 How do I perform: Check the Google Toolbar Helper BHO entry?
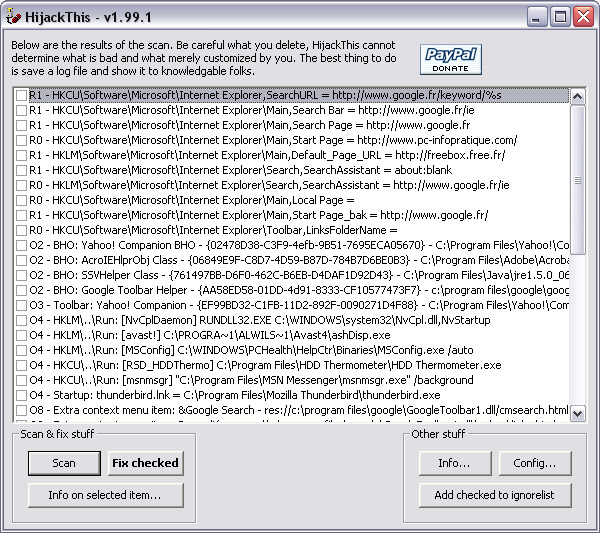(21, 290)
